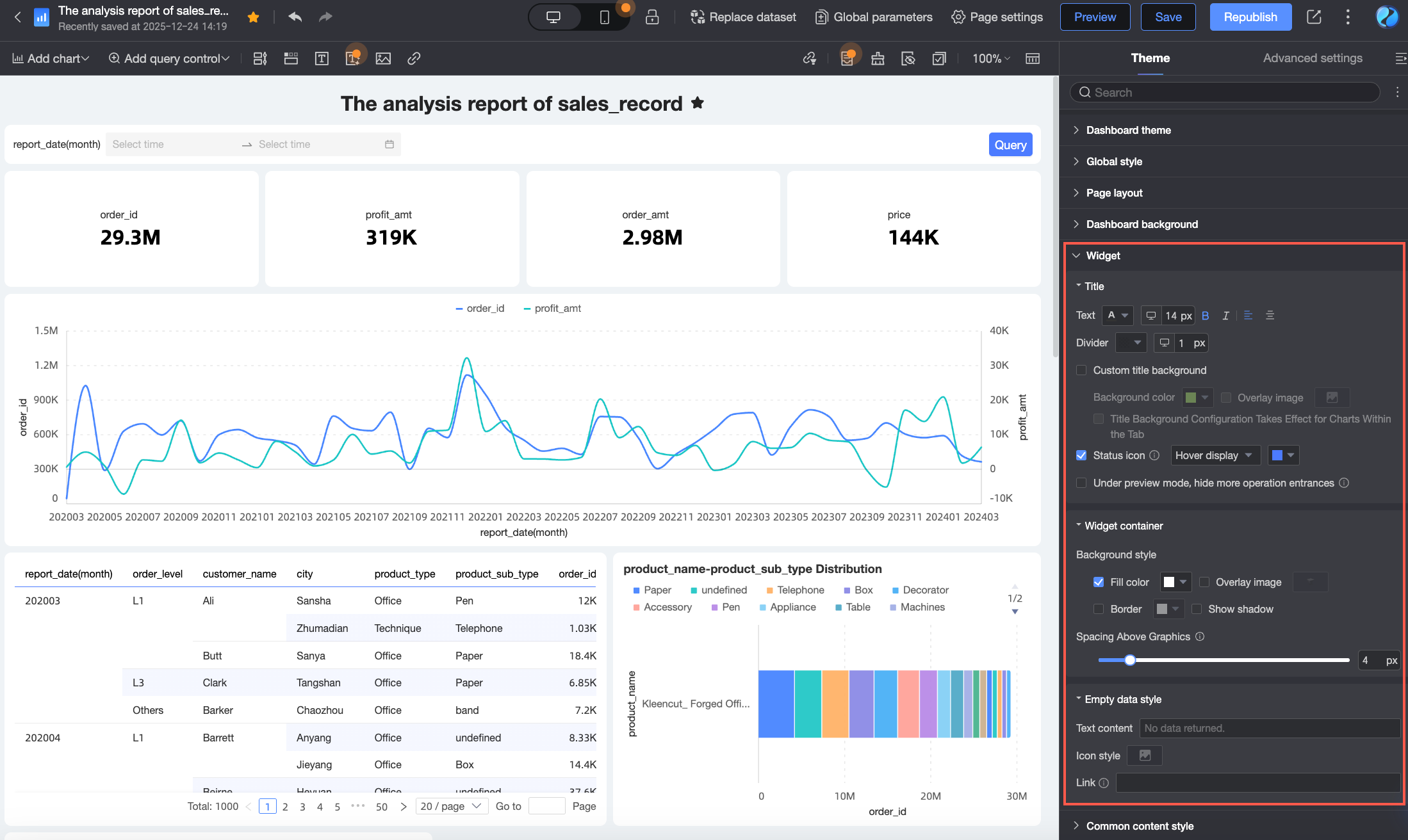Click the undo arrow icon
This screenshot has width=1408, height=840.
pyautogui.click(x=295, y=17)
